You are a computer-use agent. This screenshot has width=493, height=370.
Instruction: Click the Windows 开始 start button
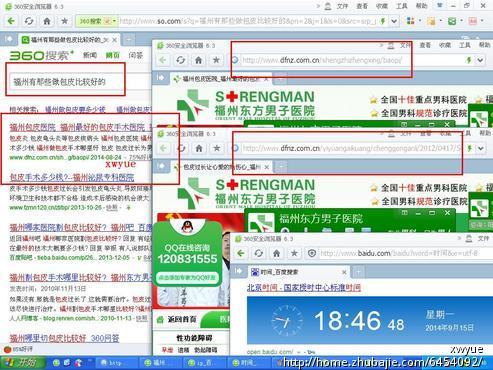(22, 363)
